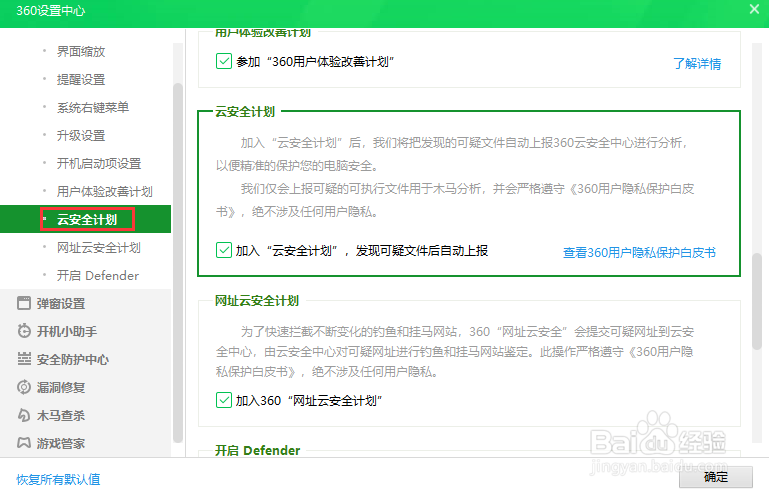Select 提醒设置 in sidebar
This screenshot has height=493, width=769.
pyautogui.click(x=81, y=79)
